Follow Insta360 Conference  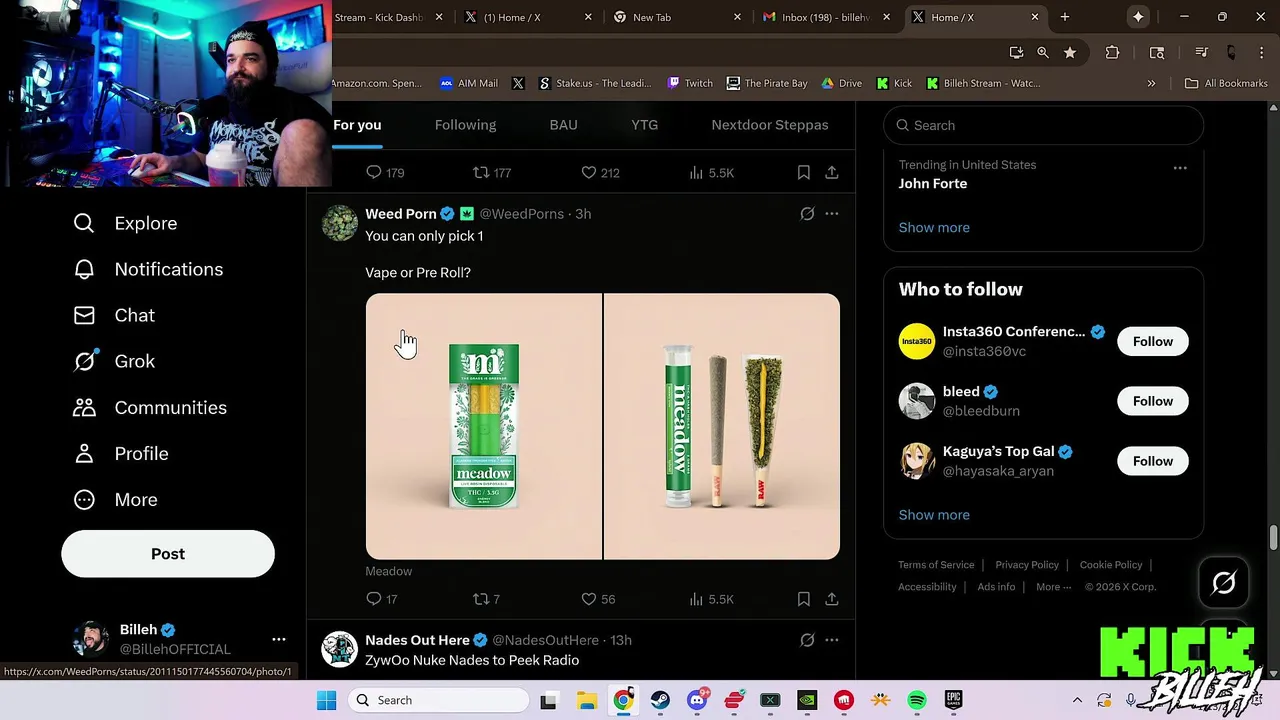[x=1153, y=341]
